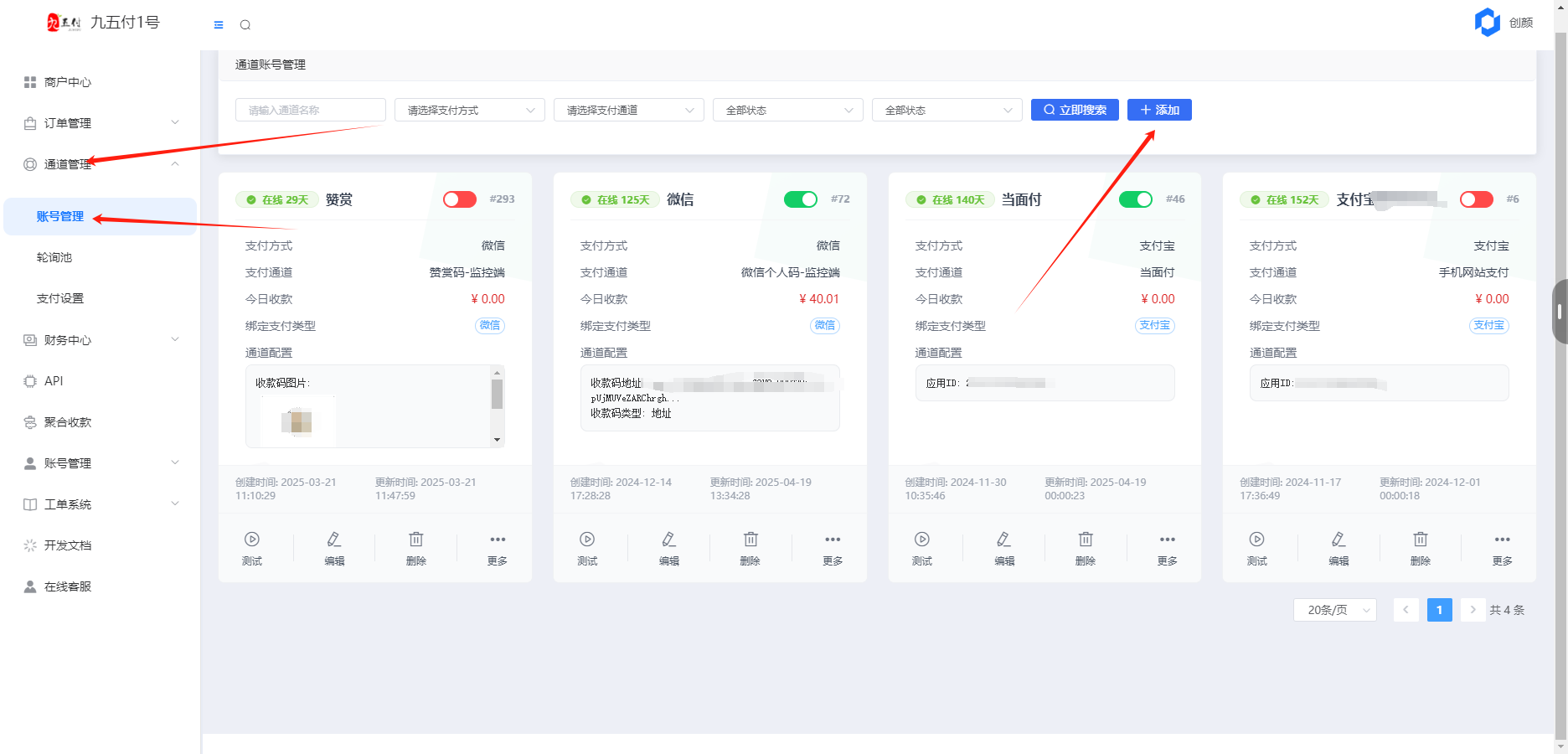
Task: Click the 支付宝 tag on 当面付 card
Action: coord(1155,326)
